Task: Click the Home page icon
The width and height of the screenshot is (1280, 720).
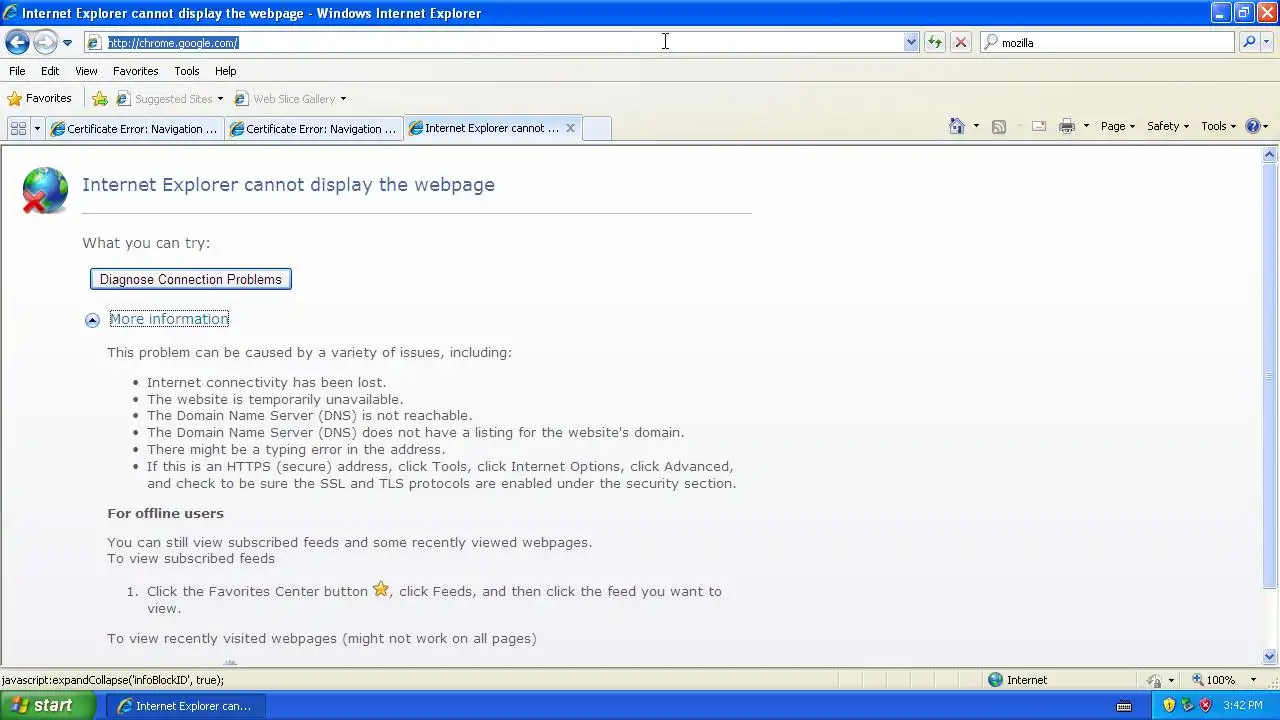Action: [957, 126]
